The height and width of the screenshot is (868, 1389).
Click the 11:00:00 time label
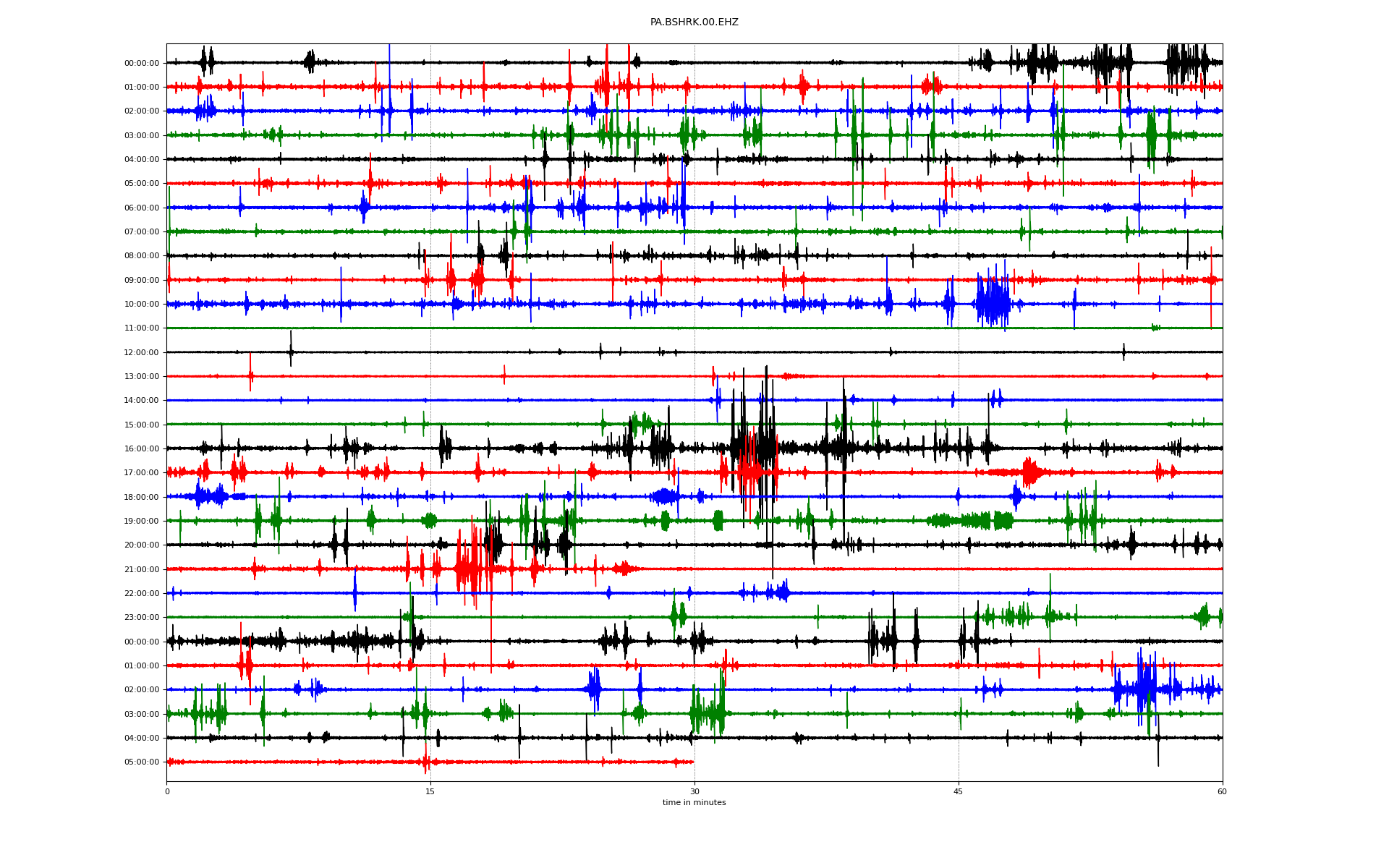[x=142, y=328]
